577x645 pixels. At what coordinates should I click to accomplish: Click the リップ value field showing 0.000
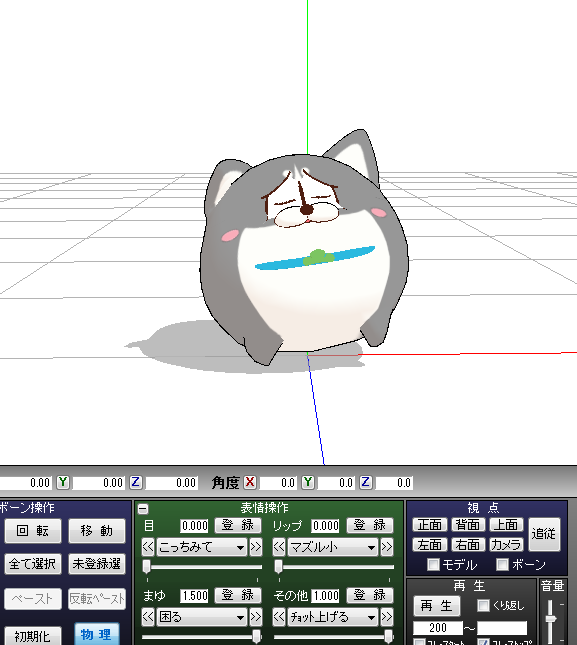click(325, 526)
